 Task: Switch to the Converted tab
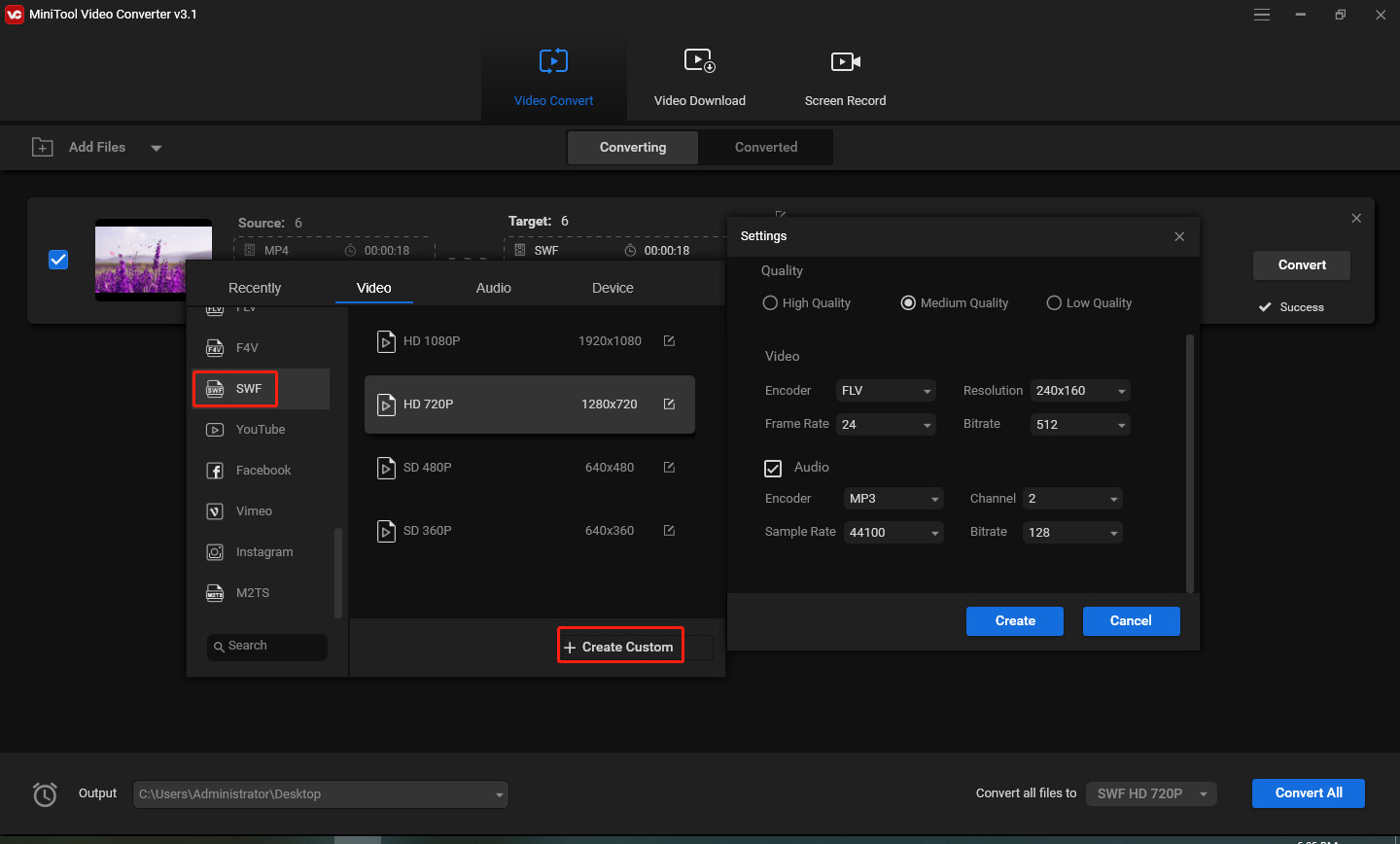pos(766,148)
